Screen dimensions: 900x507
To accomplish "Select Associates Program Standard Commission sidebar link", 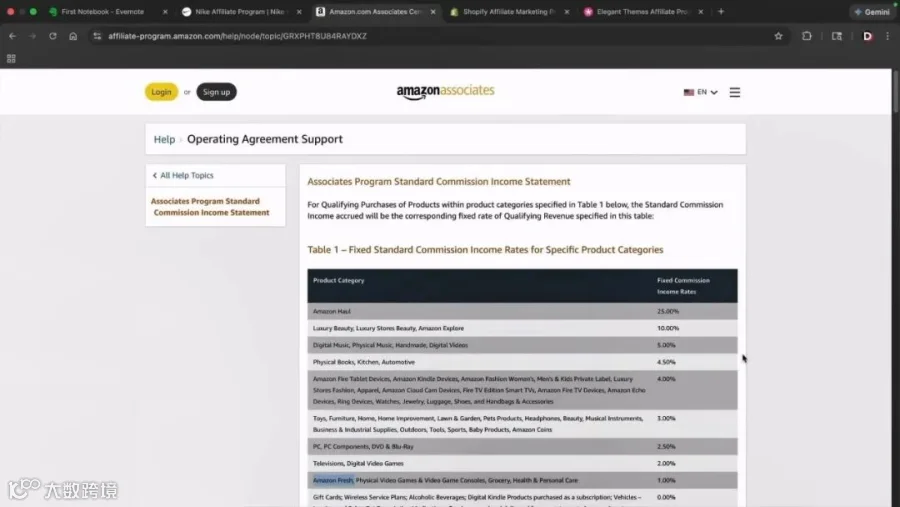I will tap(210, 207).
